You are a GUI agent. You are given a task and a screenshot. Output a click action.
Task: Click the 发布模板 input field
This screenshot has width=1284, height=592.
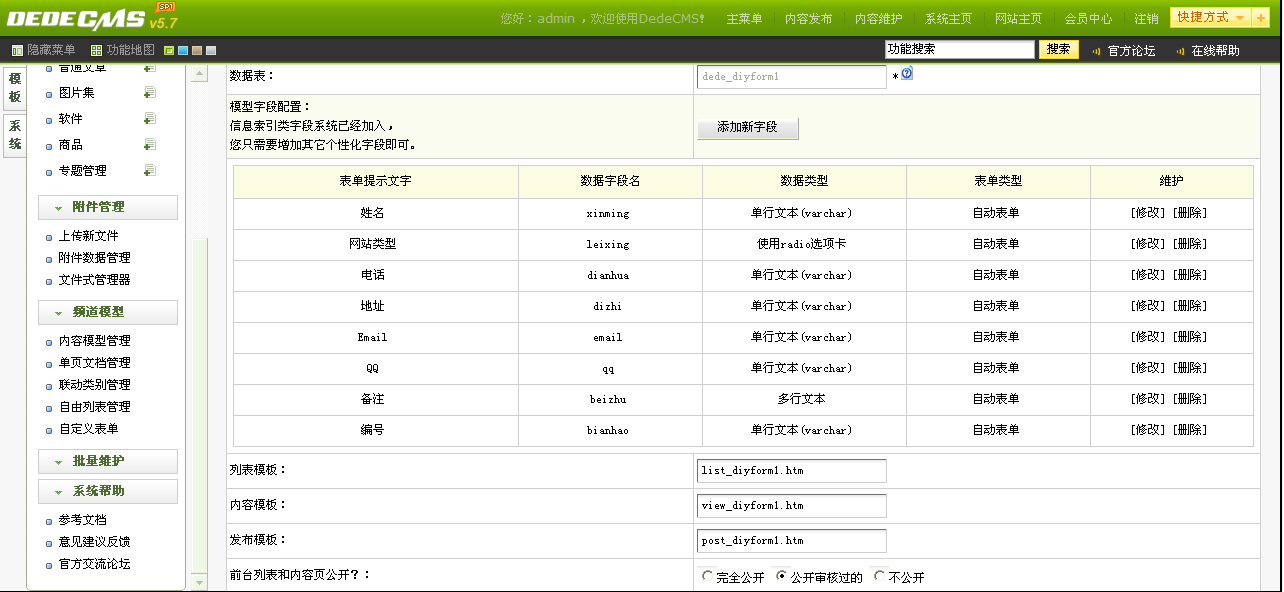coord(792,541)
